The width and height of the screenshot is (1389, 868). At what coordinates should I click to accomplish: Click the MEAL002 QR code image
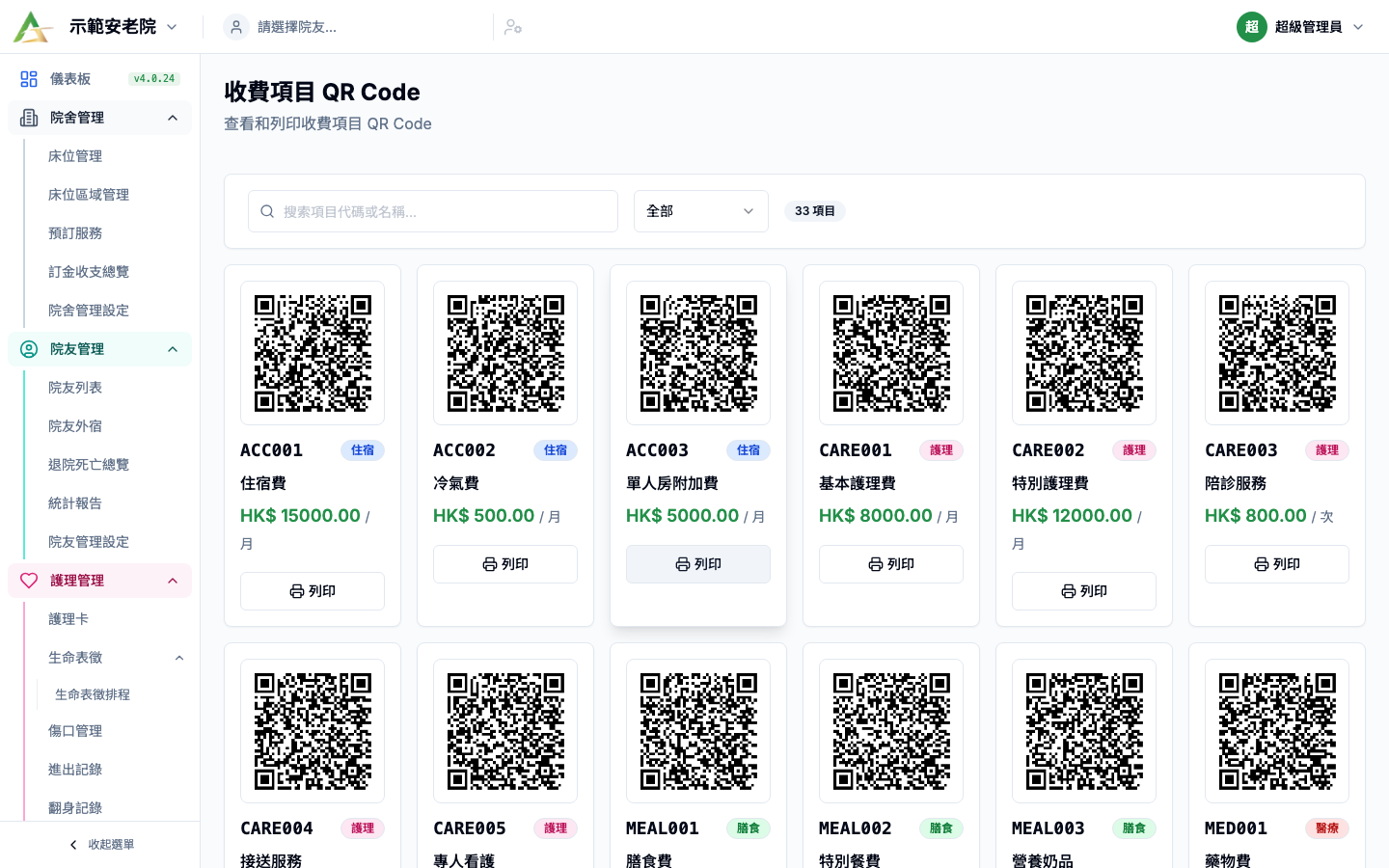[891, 731]
